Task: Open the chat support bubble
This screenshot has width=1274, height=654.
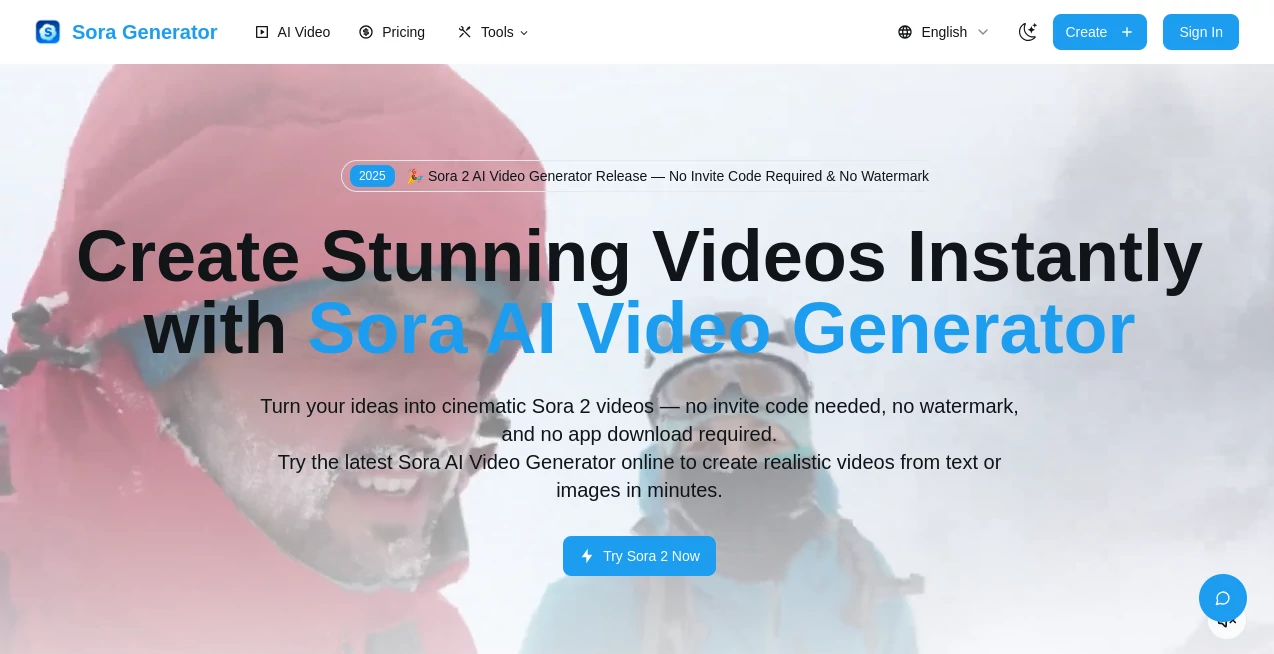Action: point(1222,597)
